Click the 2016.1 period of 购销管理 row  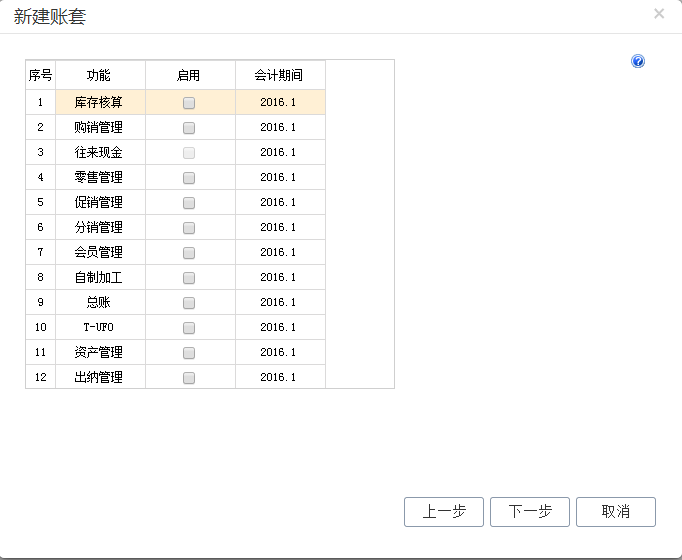[281, 127]
